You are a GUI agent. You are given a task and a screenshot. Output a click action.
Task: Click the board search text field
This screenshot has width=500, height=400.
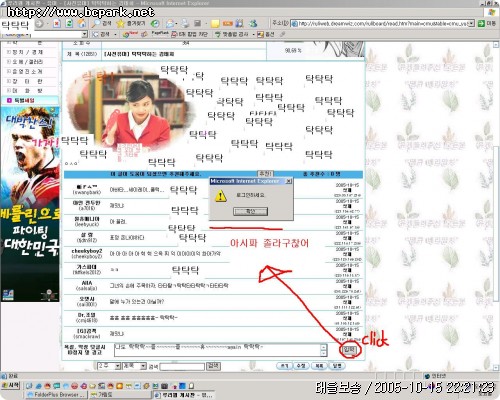point(182,367)
